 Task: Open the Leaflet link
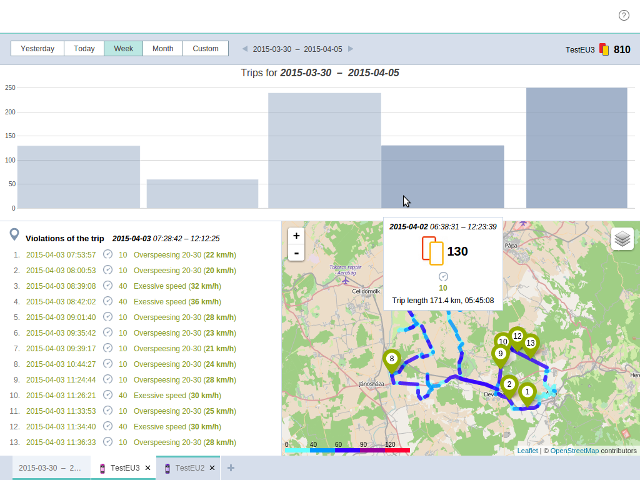527,451
